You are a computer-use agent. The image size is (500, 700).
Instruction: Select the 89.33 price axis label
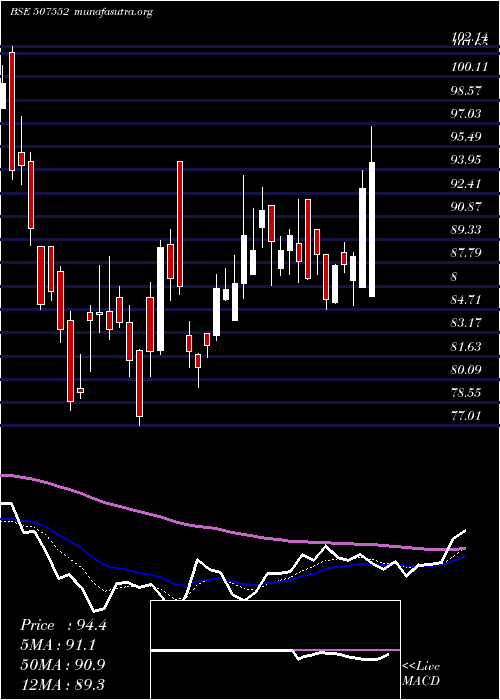click(x=467, y=230)
